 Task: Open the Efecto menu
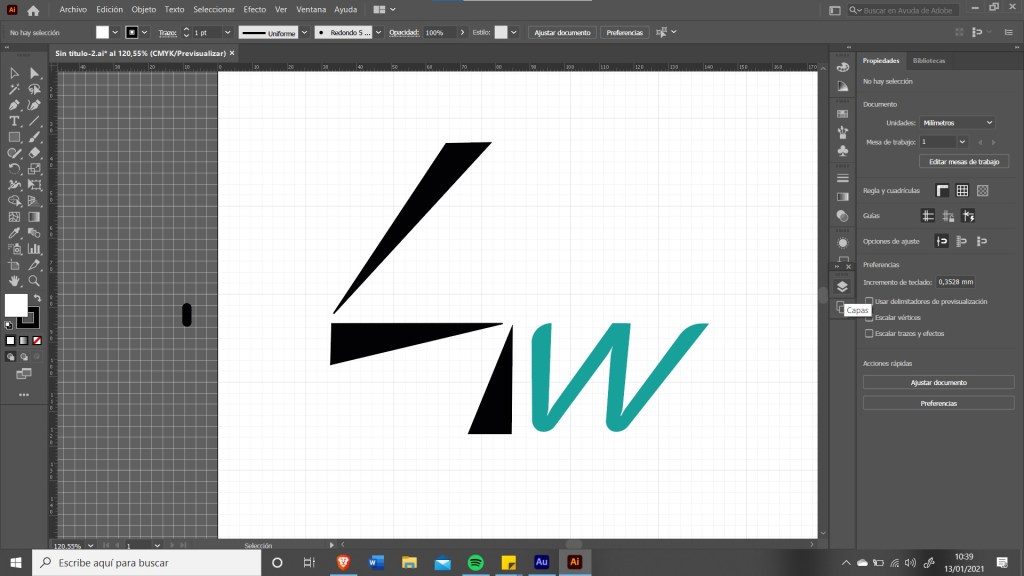pos(255,9)
